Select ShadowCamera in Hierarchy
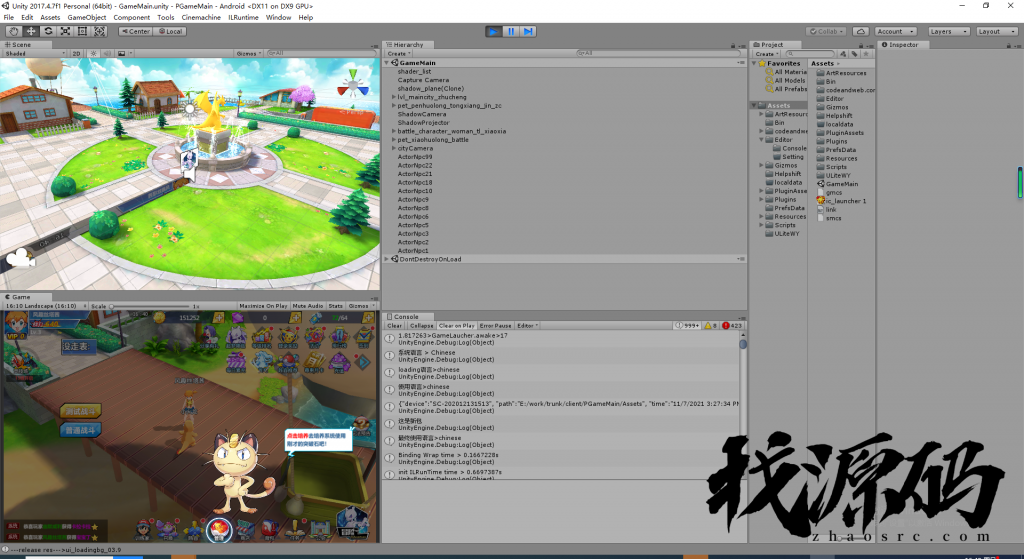Screen dimensions: 1024x559 coord(422,114)
